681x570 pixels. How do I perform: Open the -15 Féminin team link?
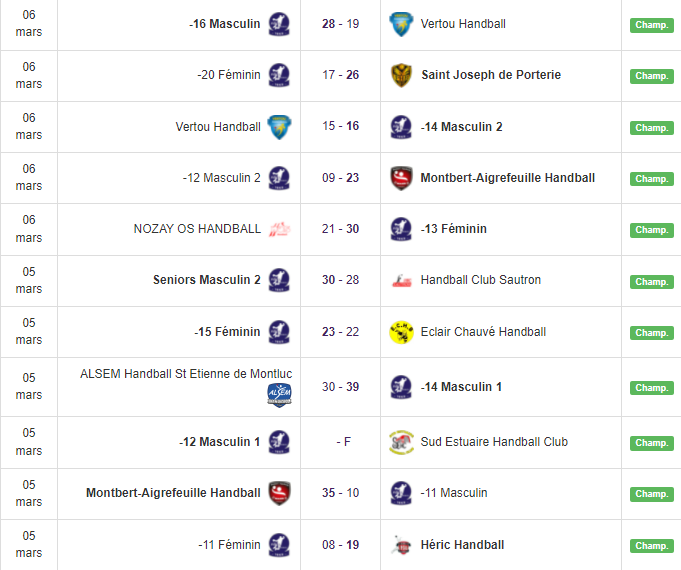point(227,332)
